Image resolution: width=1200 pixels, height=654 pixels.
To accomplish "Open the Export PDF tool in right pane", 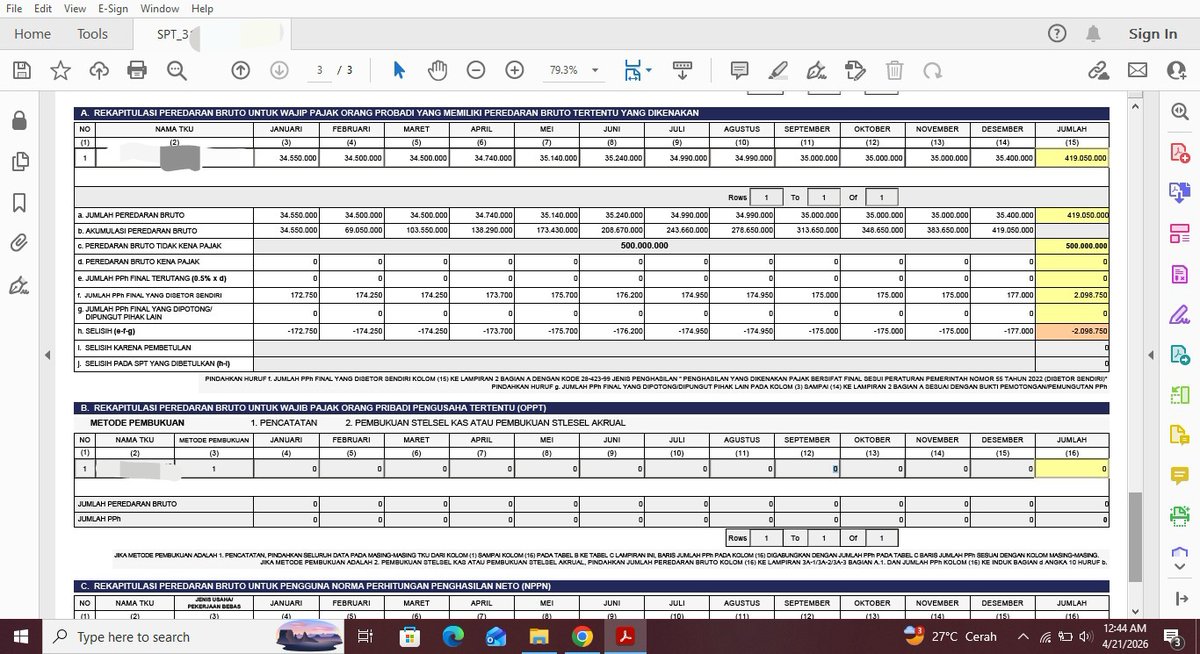I will 1179,194.
